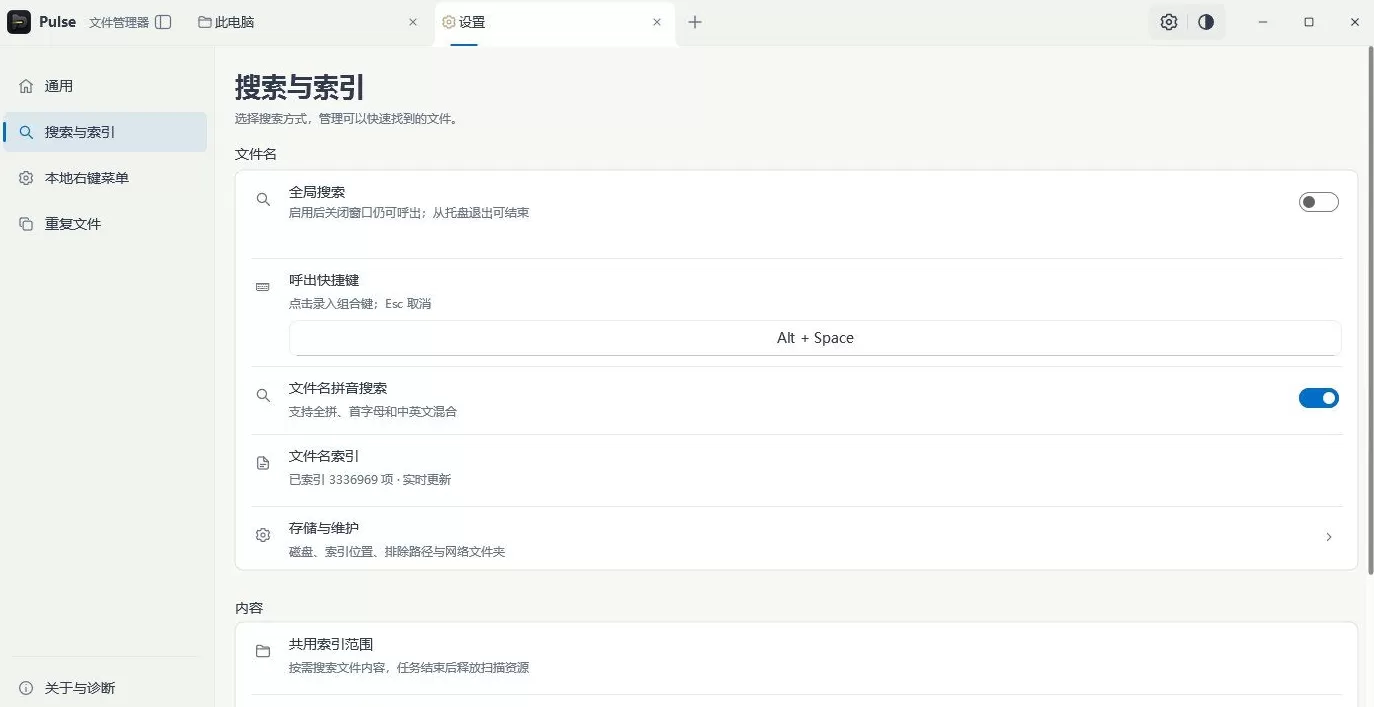1374x707 pixels.
Task: Select 搜索与索引 in the sidebar
Action: tap(105, 132)
